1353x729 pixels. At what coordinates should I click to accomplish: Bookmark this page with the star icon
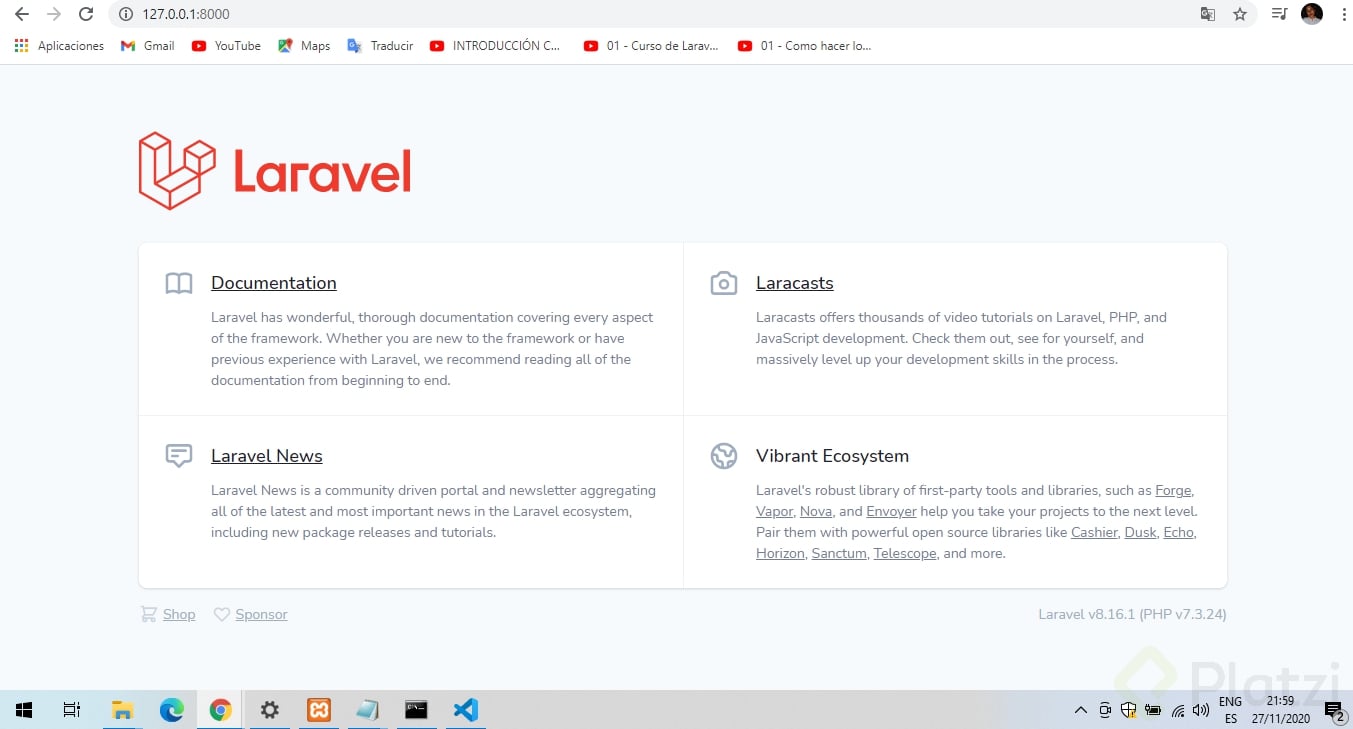(x=1240, y=15)
